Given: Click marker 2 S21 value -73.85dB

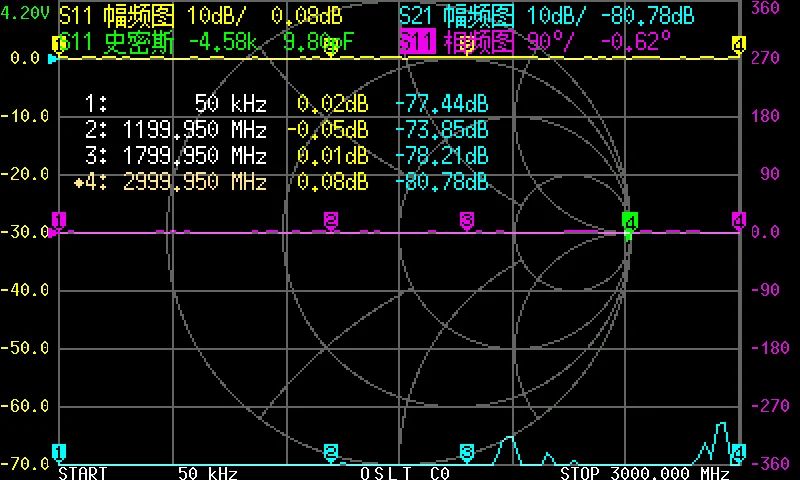Looking at the screenshot, I should pyautogui.click(x=442, y=130).
